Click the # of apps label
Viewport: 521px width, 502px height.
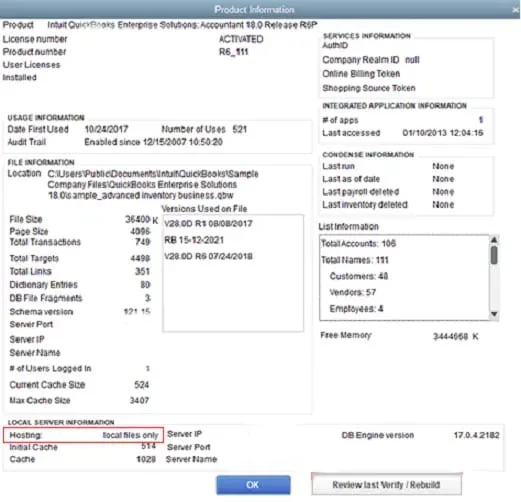pyautogui.click(x=340, y=120)
